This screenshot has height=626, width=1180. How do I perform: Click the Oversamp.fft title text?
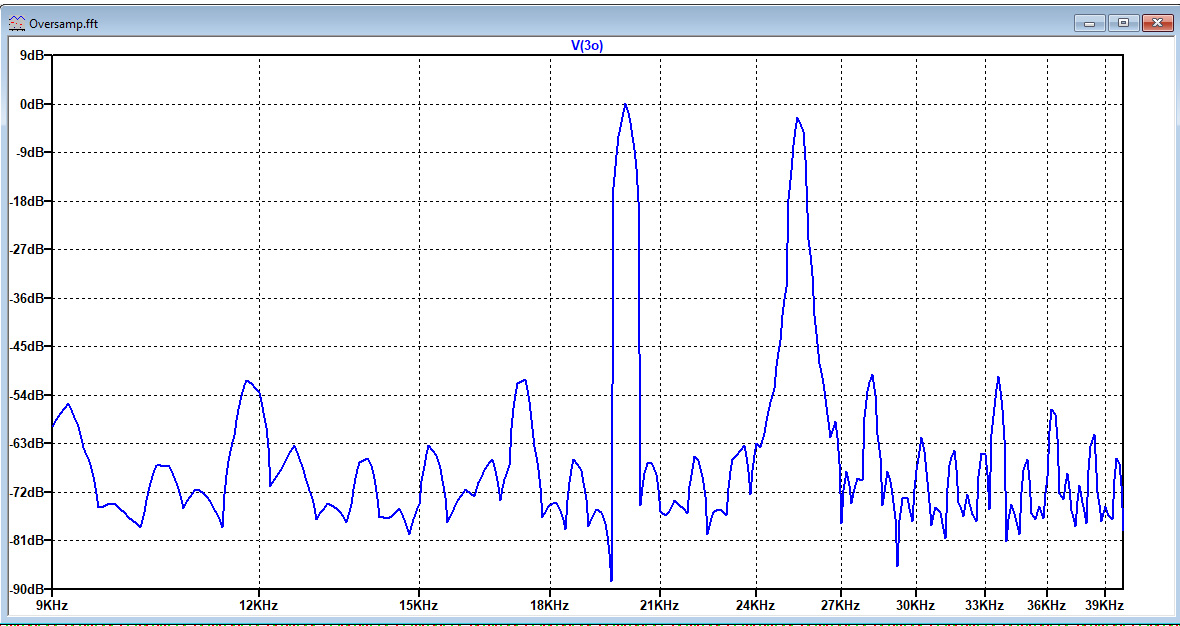(x=64, y=24)
